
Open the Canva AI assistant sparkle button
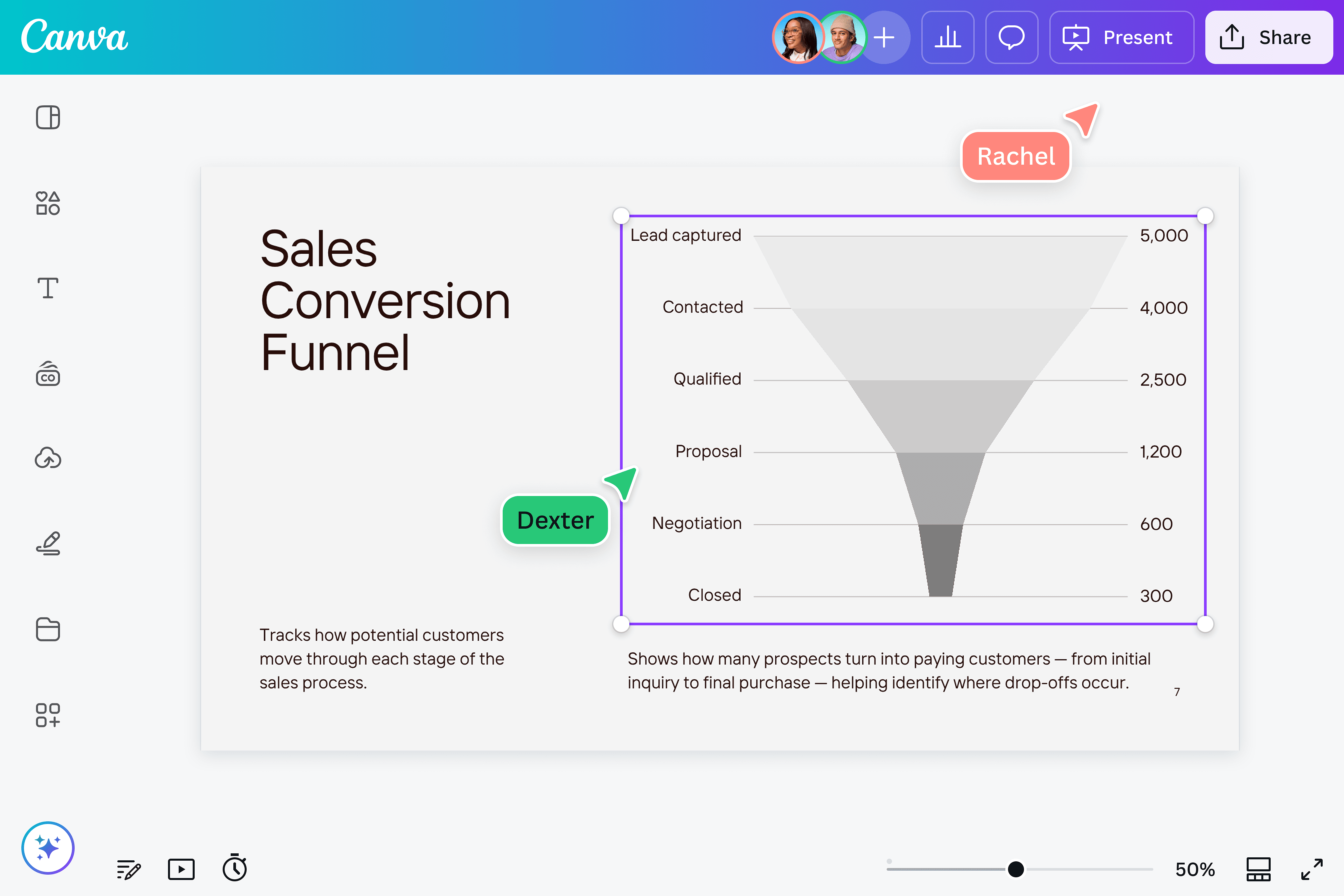(x=48, y=848)
